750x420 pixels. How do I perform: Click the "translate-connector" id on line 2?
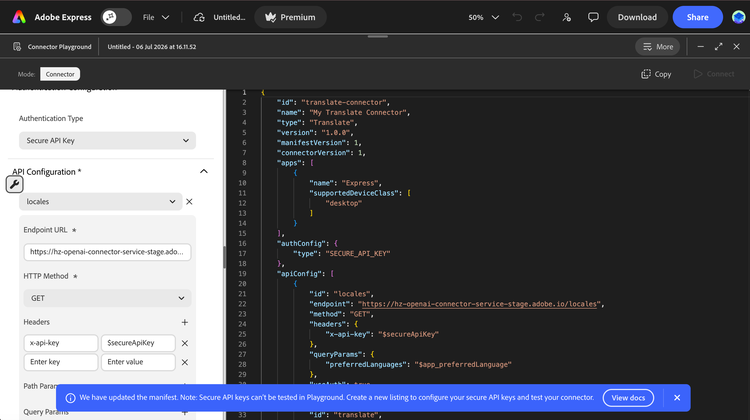[x=344, y=102]
